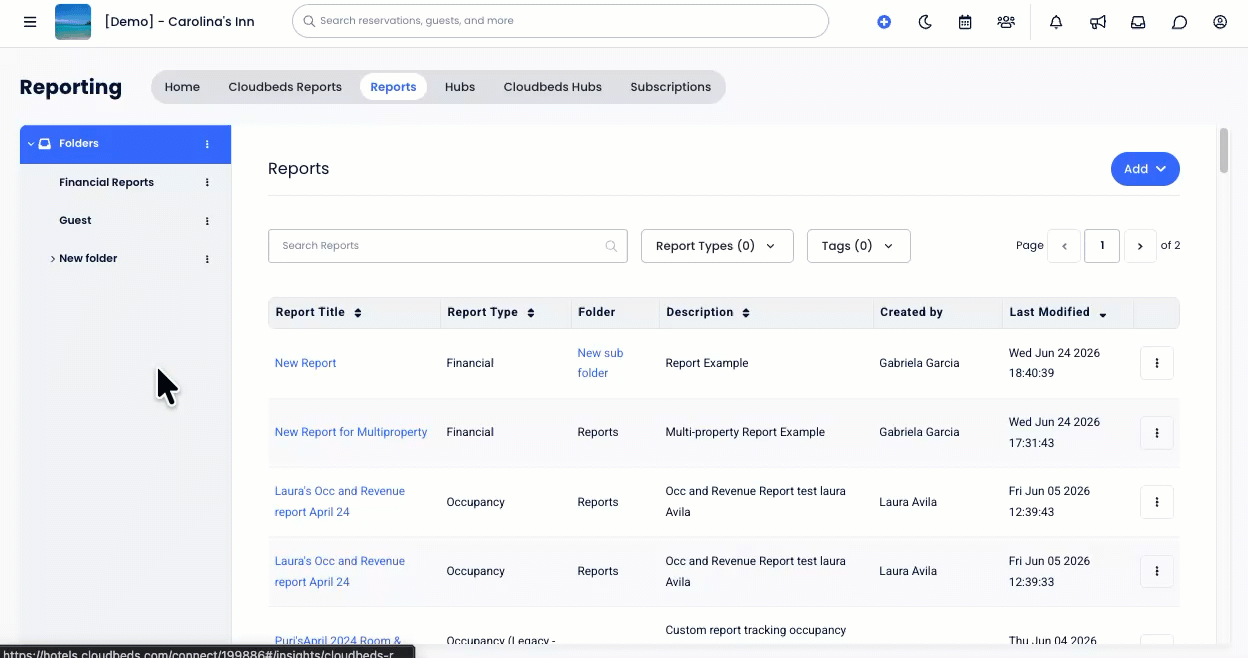
Task: Open first Laura's Occ and Revenue report
Action: click(340, 502)
